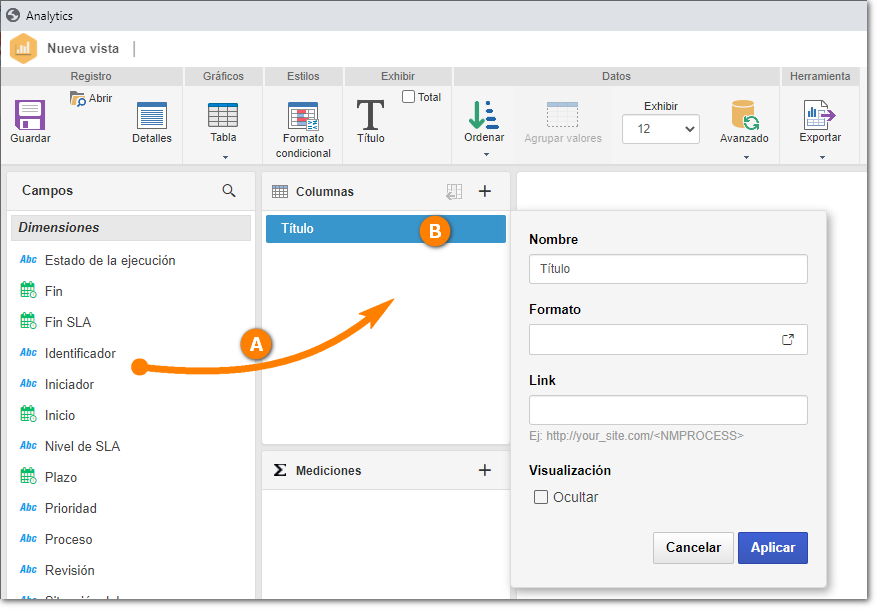Select the Inicio field
This screenshot has width=880, height=611.
(x=60, y=415)
